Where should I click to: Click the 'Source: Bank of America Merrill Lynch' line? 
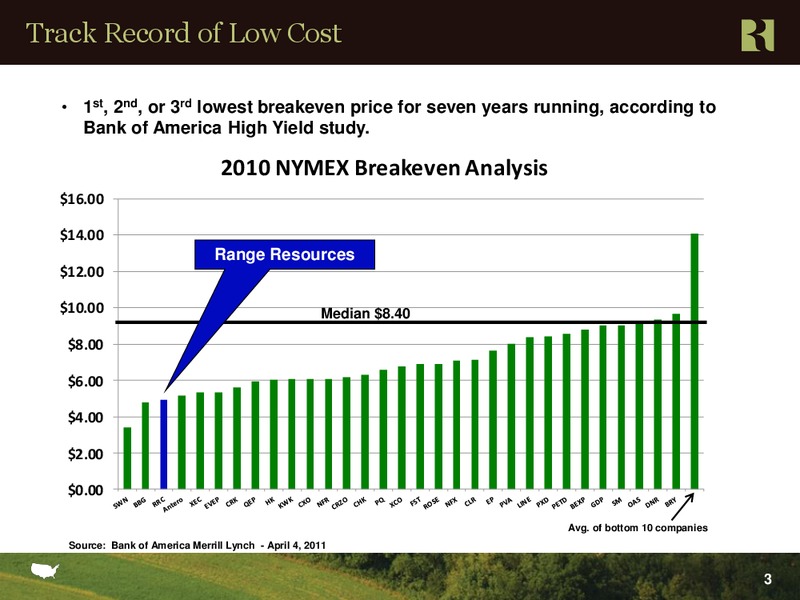click(x=197, y=545)
